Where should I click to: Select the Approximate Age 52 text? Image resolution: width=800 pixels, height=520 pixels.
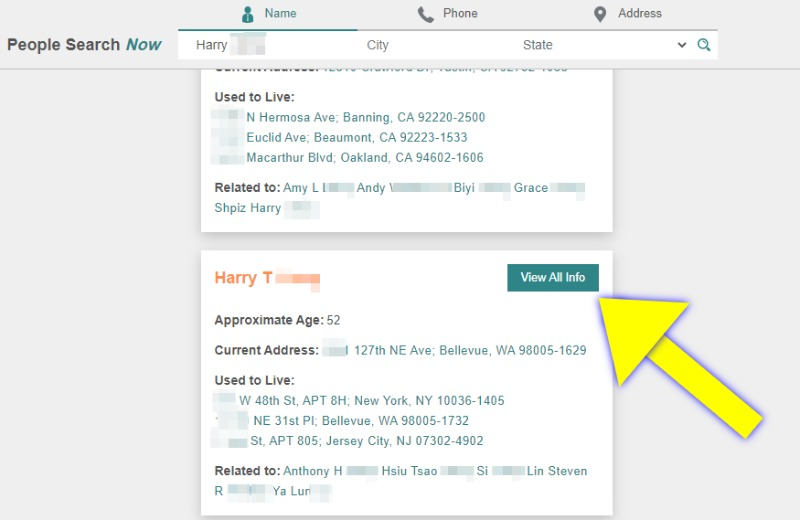[x=277, y=320]
